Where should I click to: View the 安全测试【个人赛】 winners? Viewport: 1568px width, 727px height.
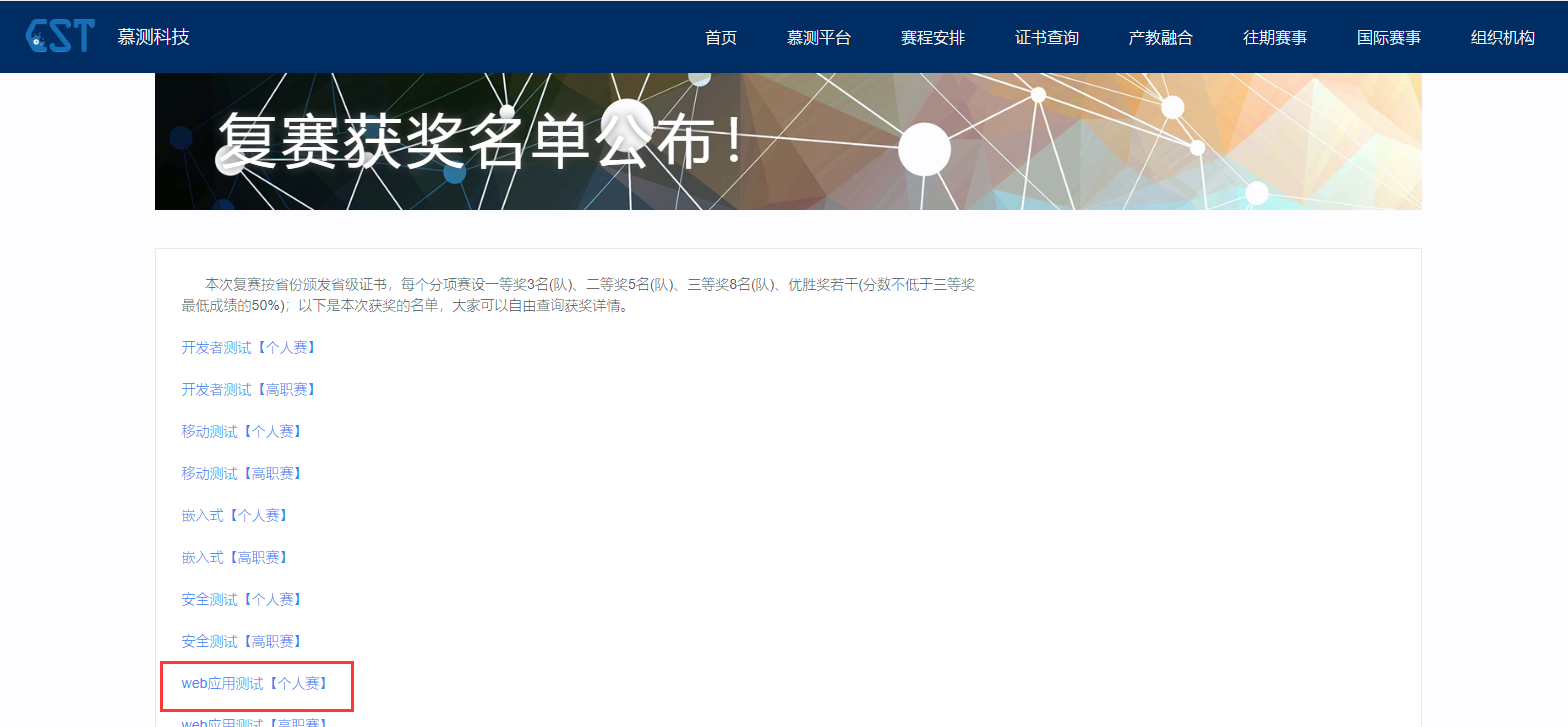click(x=242, y=600)
